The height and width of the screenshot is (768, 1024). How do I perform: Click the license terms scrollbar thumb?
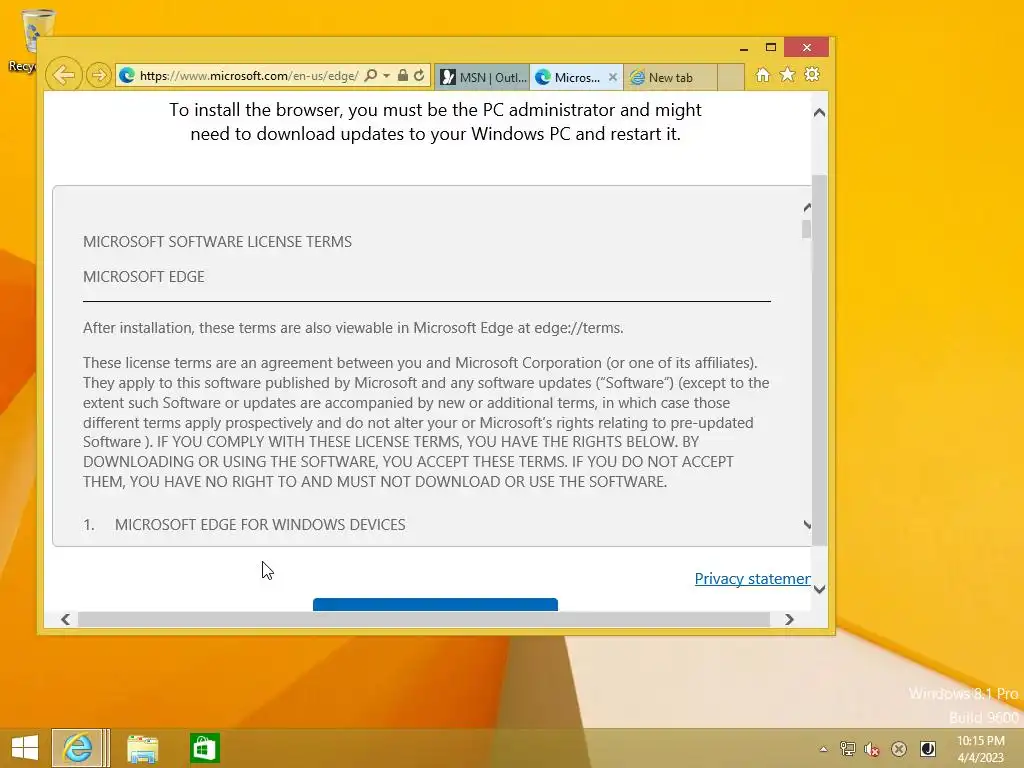(x=807, y=229)
